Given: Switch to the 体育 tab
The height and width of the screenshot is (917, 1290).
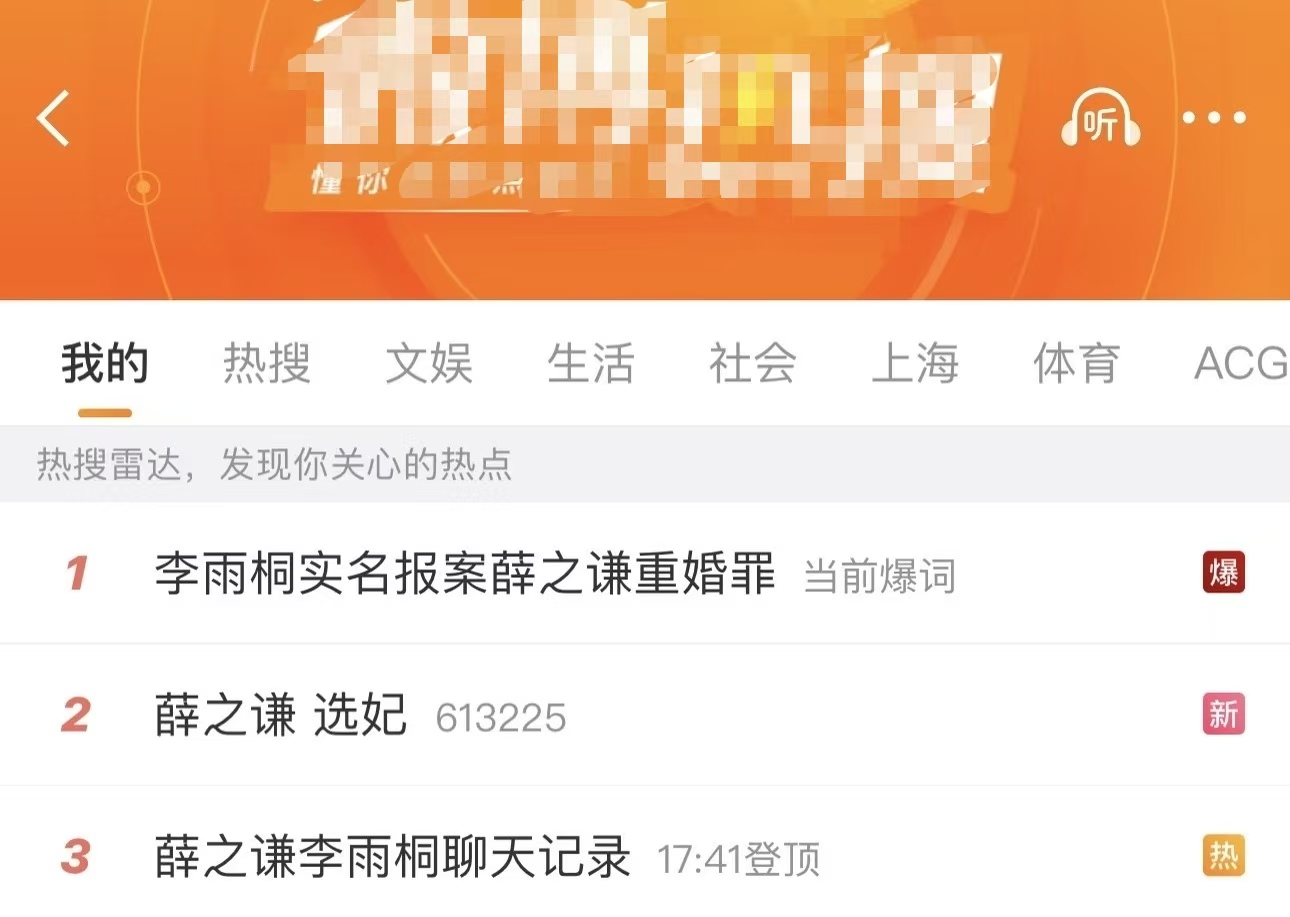Looking at the screenshot, I should pyautogui.click(x=1077, y=364).
